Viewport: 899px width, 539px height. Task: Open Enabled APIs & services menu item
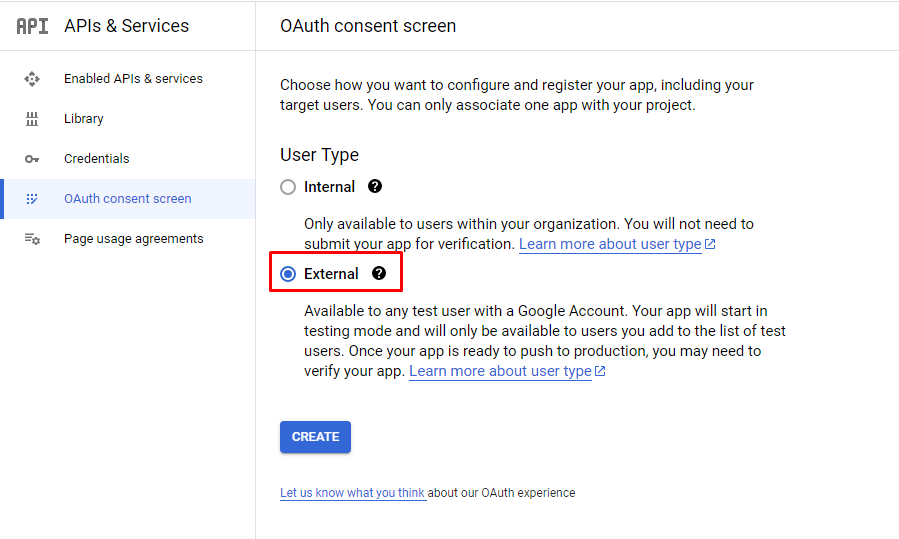[x=128, y=79]
